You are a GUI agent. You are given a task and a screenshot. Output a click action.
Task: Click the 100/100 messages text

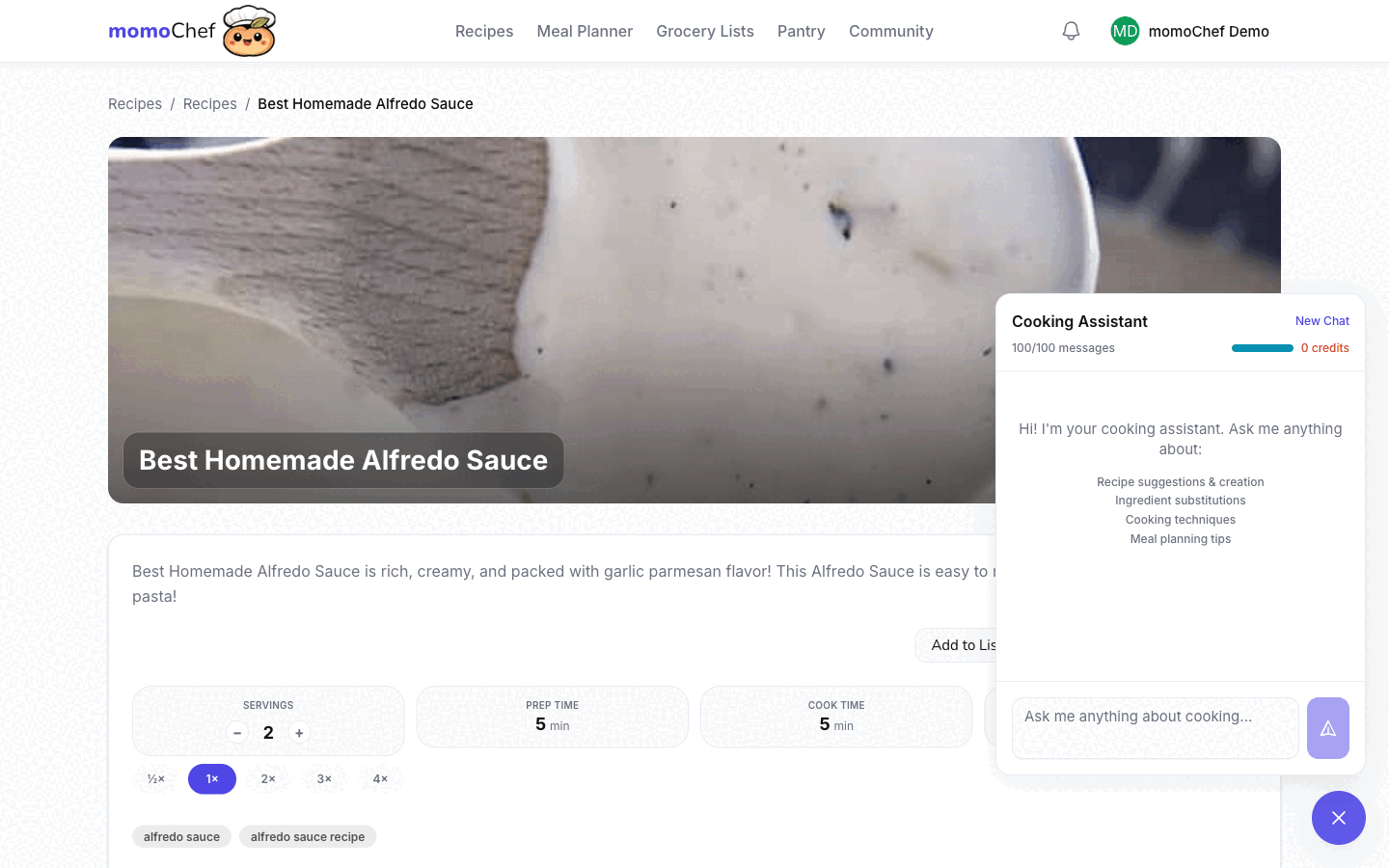1063,348
